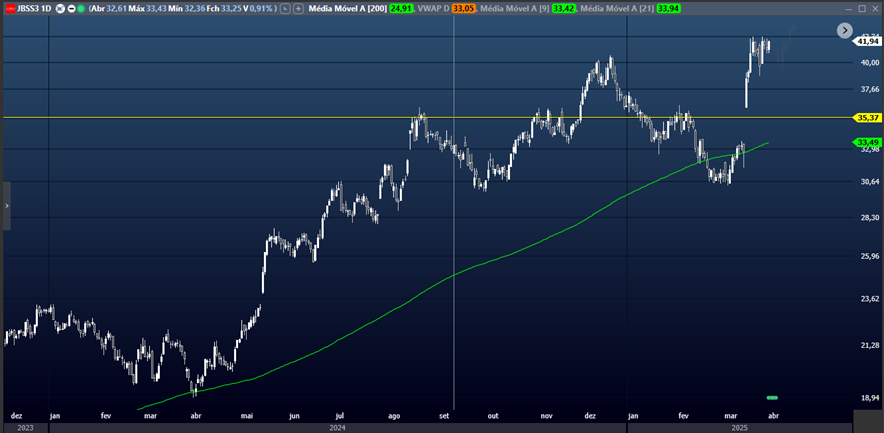The image size is (884, 433).
Task: Select the VWAP D indicator label
Action: pos(433,8)
